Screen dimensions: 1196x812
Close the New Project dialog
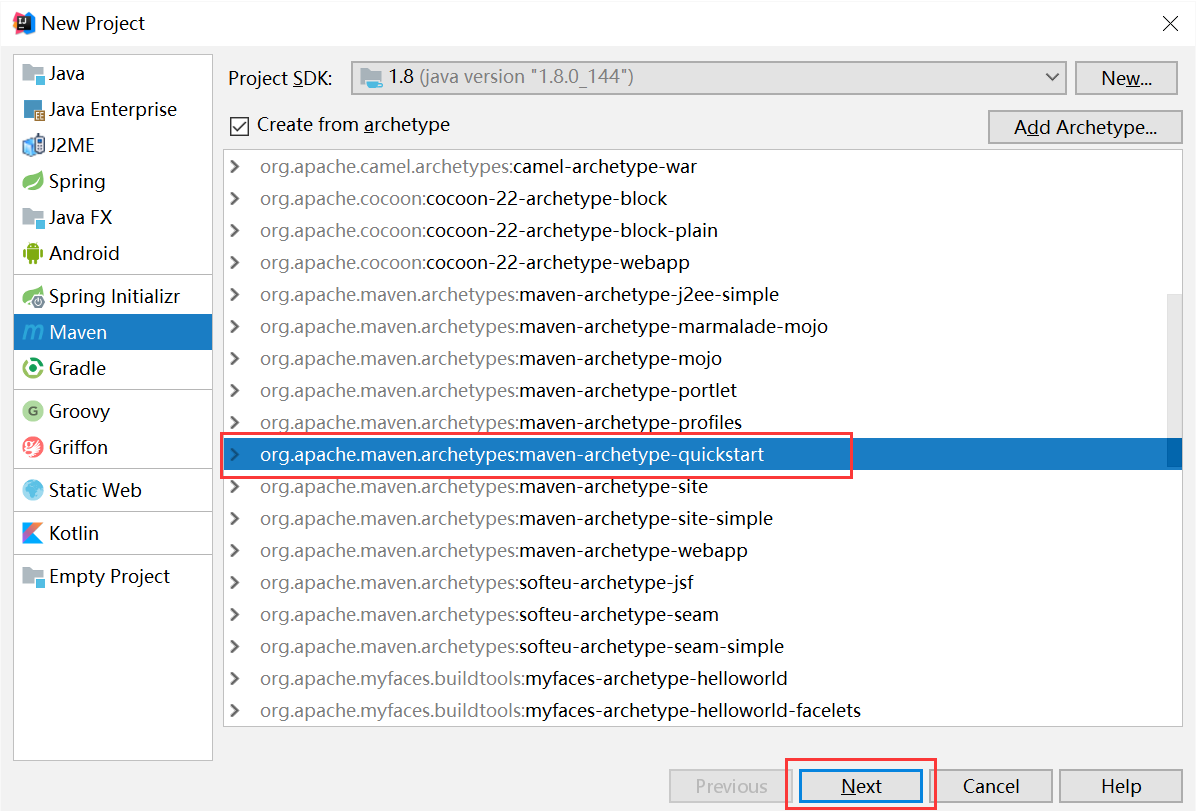tap(1170, 24)
